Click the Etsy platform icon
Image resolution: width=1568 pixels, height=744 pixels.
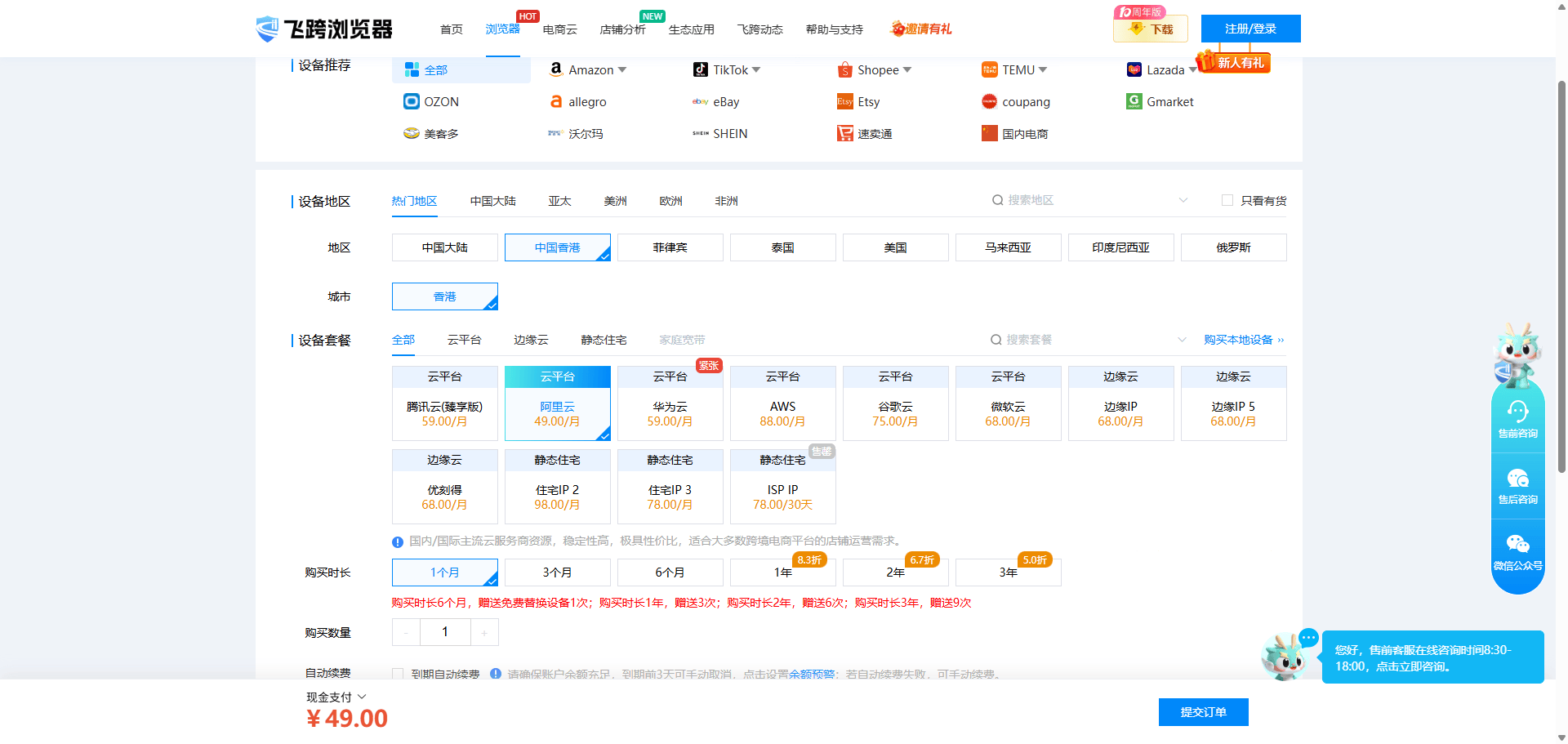point(844,101)
